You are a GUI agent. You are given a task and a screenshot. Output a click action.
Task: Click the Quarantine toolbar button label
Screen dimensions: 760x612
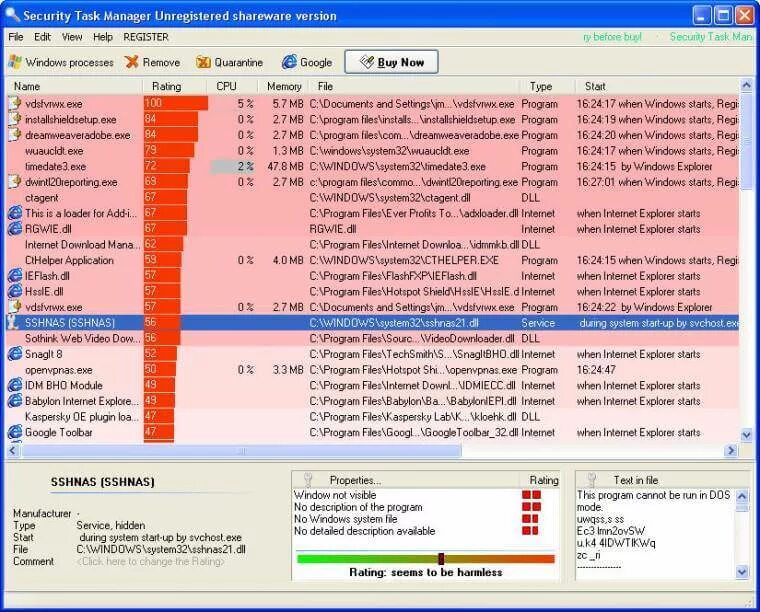pos(238,63)
